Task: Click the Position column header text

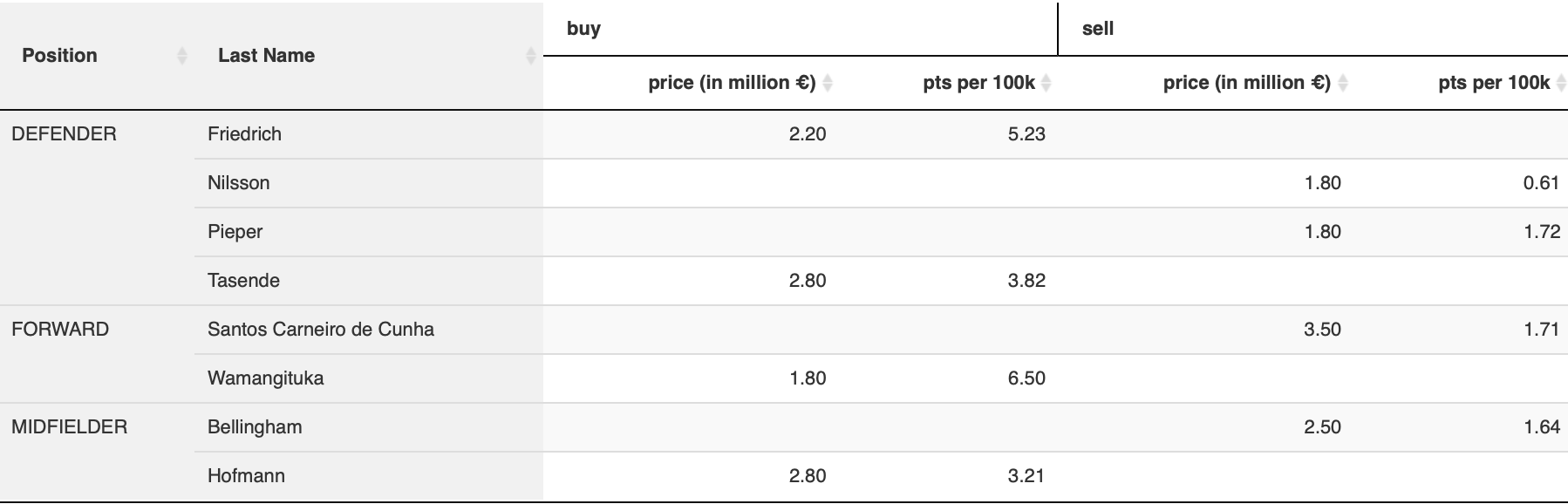Action: tap(59, 56)
